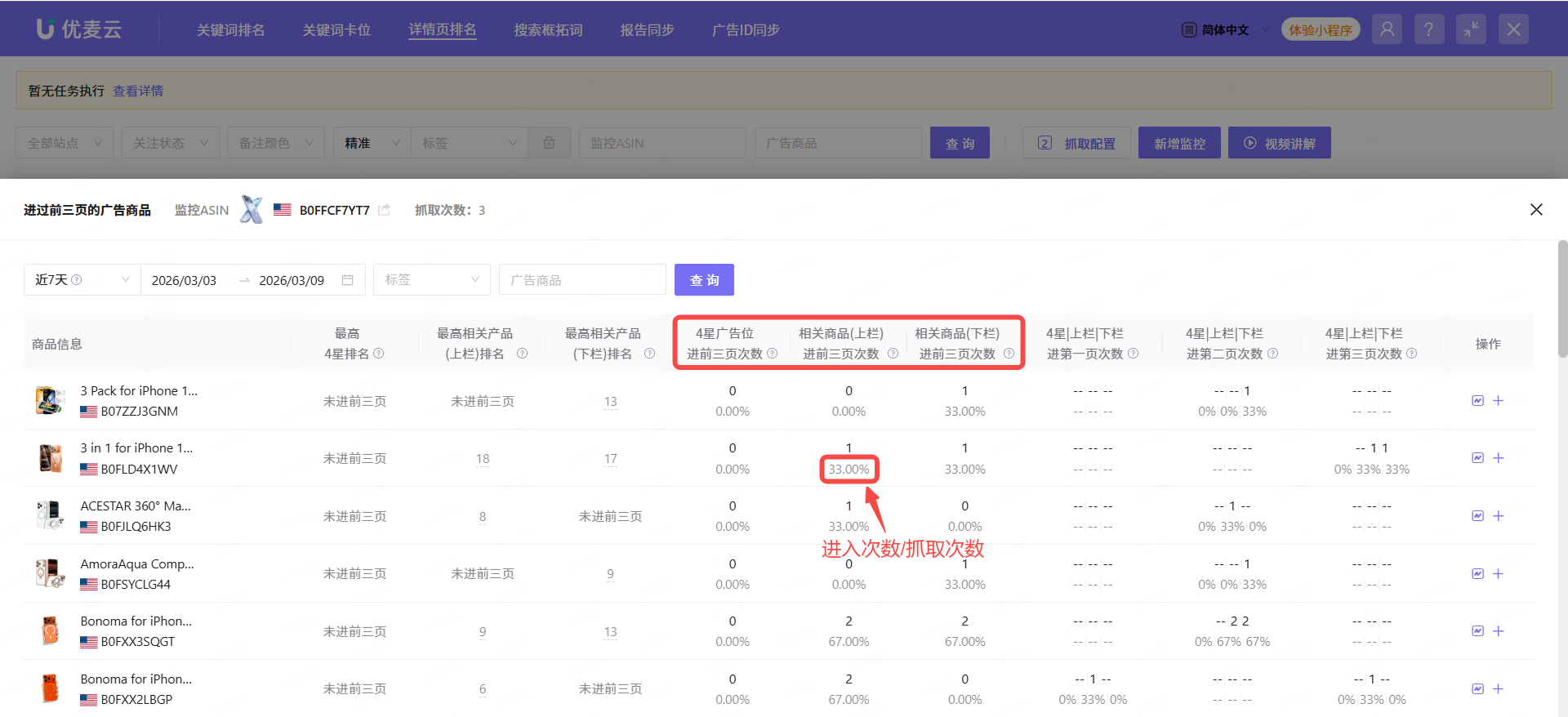Open trend chart for B0FLD4X1WV row
The height and width of the screenshot is (717, 1568).
pyautogui.click(x=1477, y=458)
